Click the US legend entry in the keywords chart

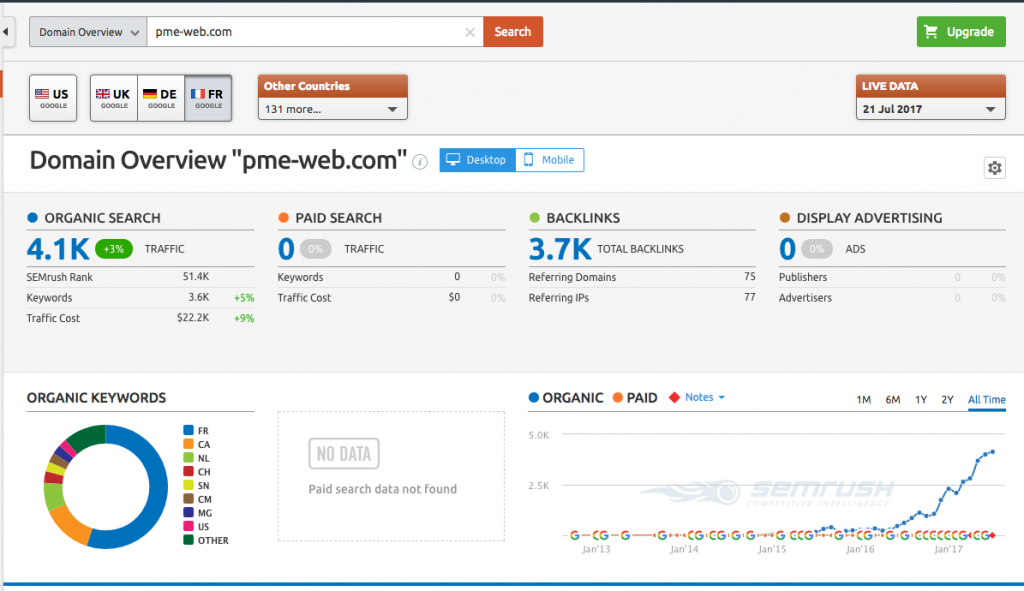(x=197, y=526)
